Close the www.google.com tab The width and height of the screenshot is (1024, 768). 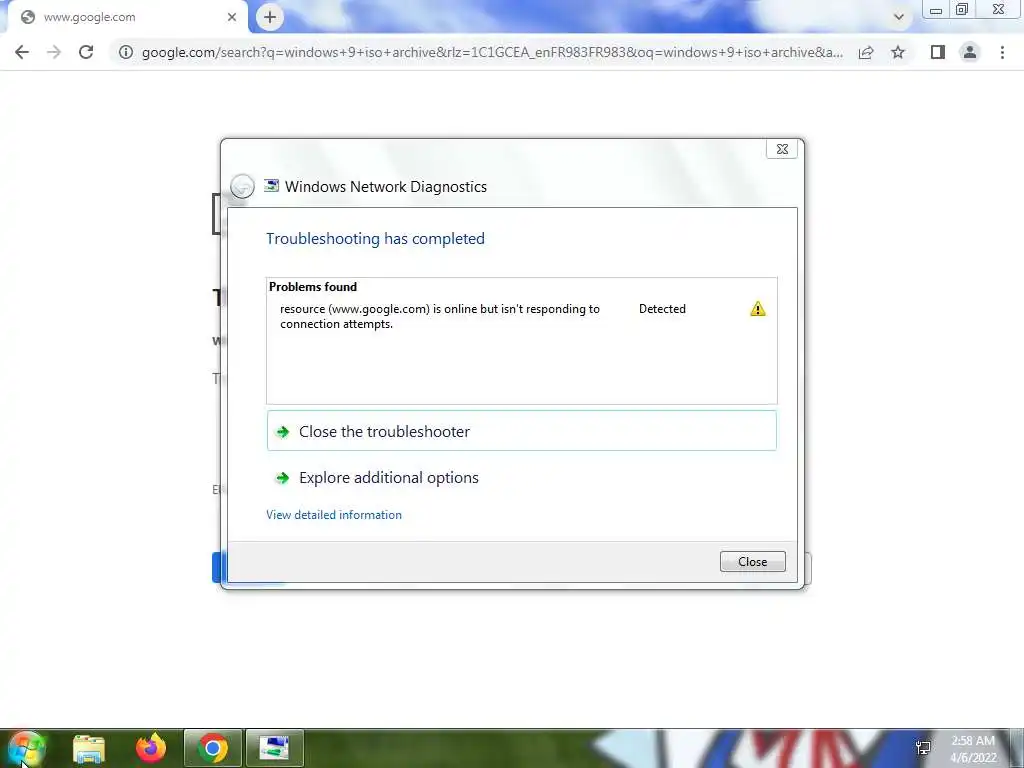click(x=232, y=17)
